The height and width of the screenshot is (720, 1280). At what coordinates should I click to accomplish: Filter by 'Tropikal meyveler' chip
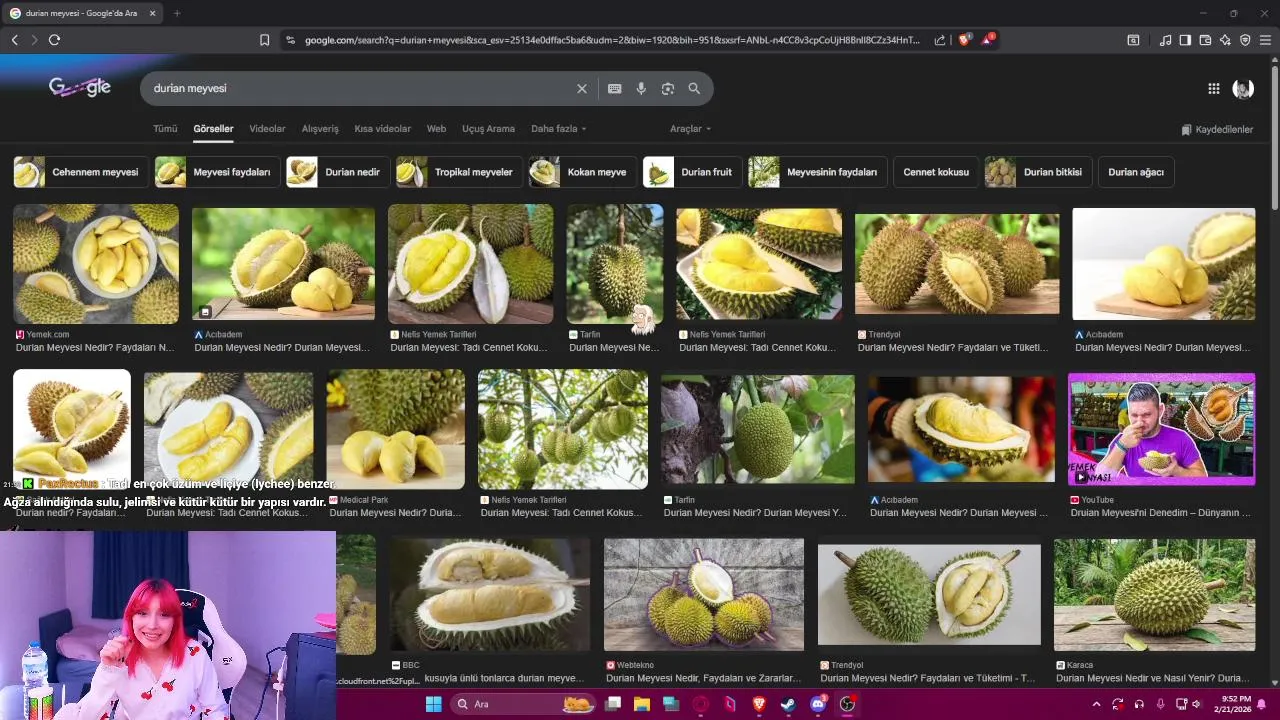tap(458, 172)
